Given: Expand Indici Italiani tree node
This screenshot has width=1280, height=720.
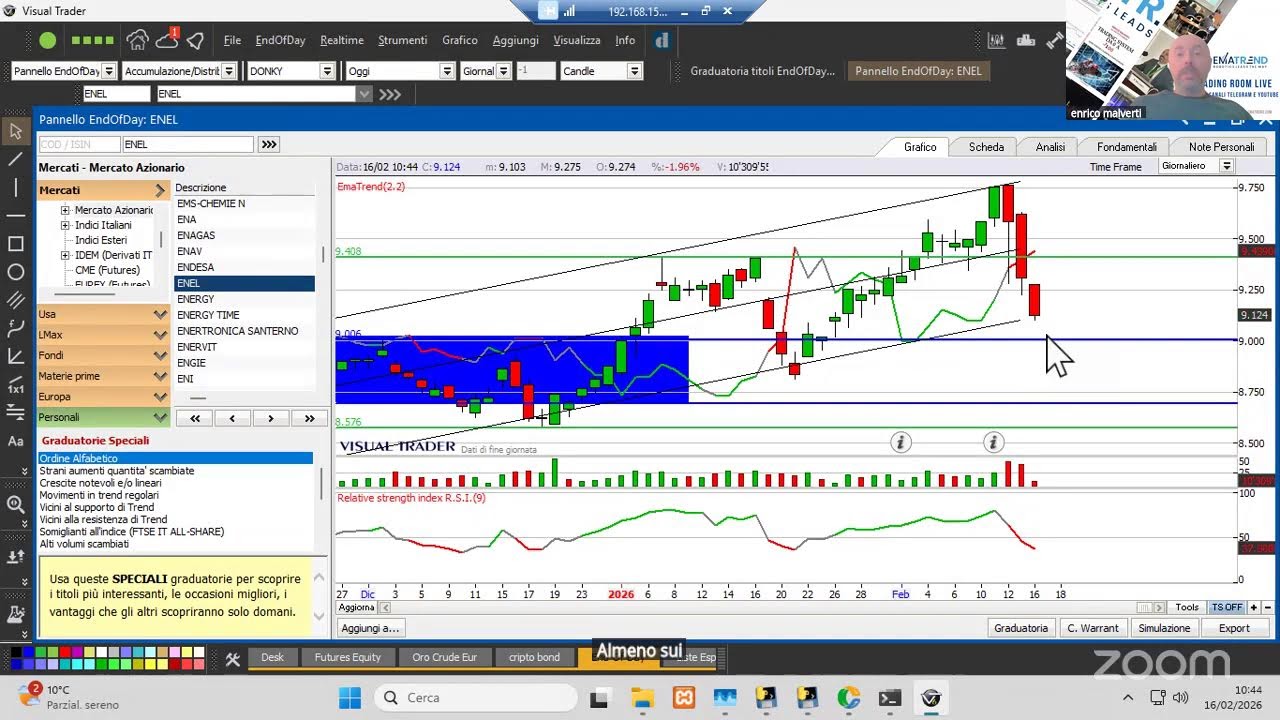Looking at the screenshot, I should 65,225.
